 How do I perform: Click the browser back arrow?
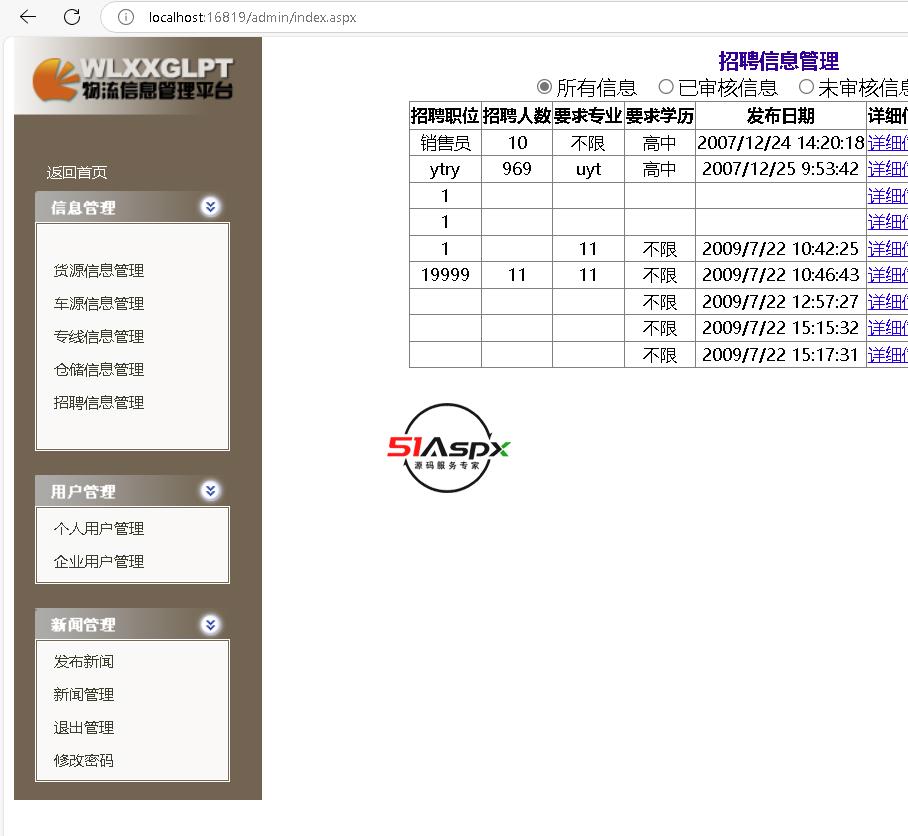tap(28, 17)
